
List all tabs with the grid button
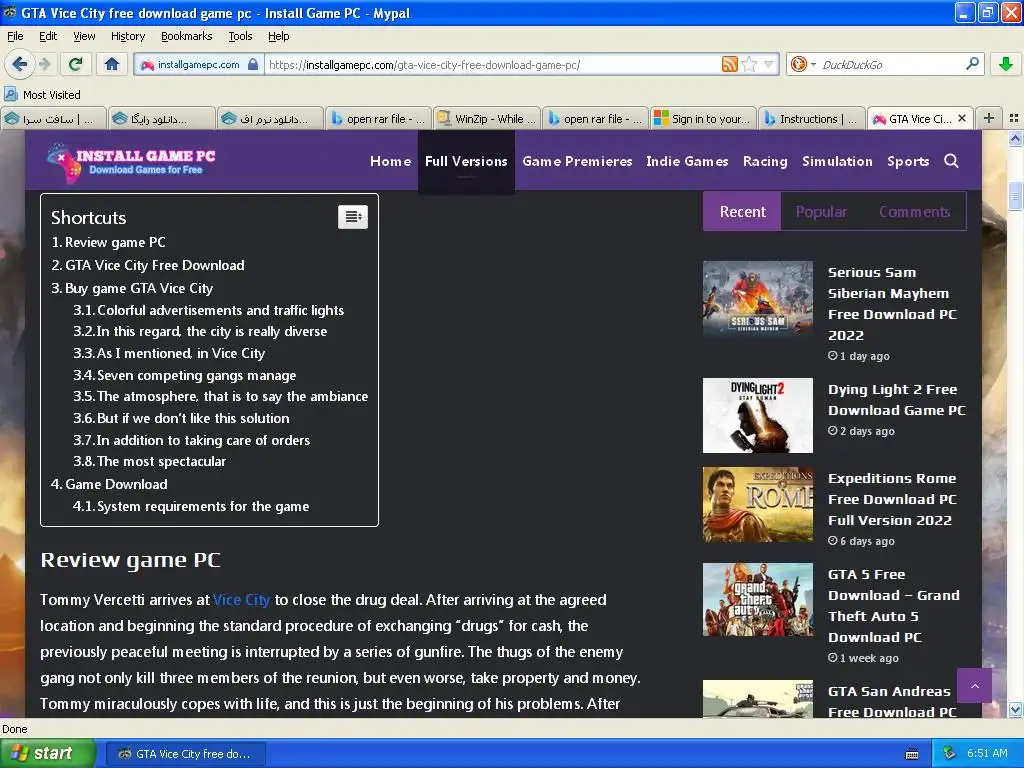(1014, 118)
